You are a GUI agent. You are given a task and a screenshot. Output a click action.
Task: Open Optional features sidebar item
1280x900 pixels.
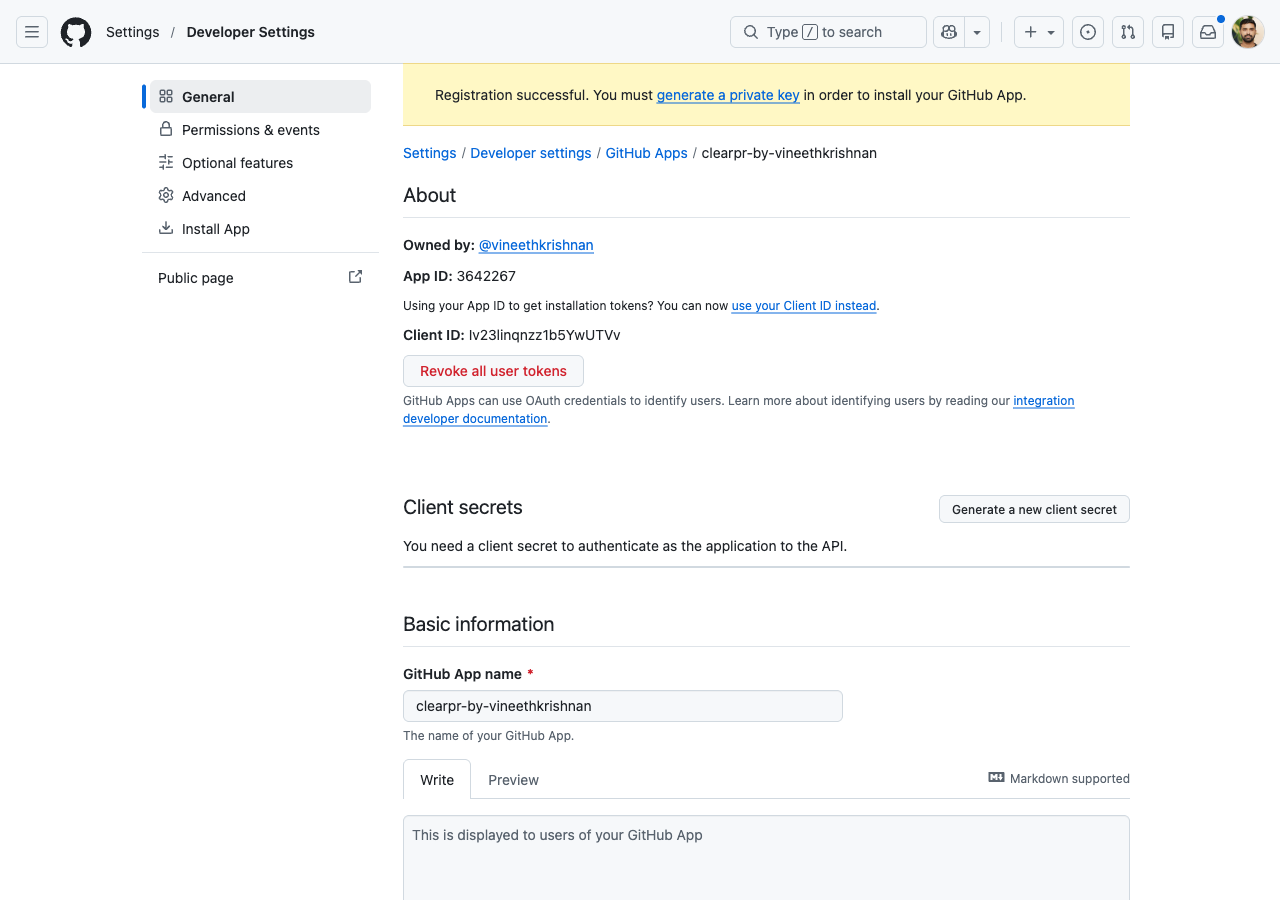pos(260,163)
